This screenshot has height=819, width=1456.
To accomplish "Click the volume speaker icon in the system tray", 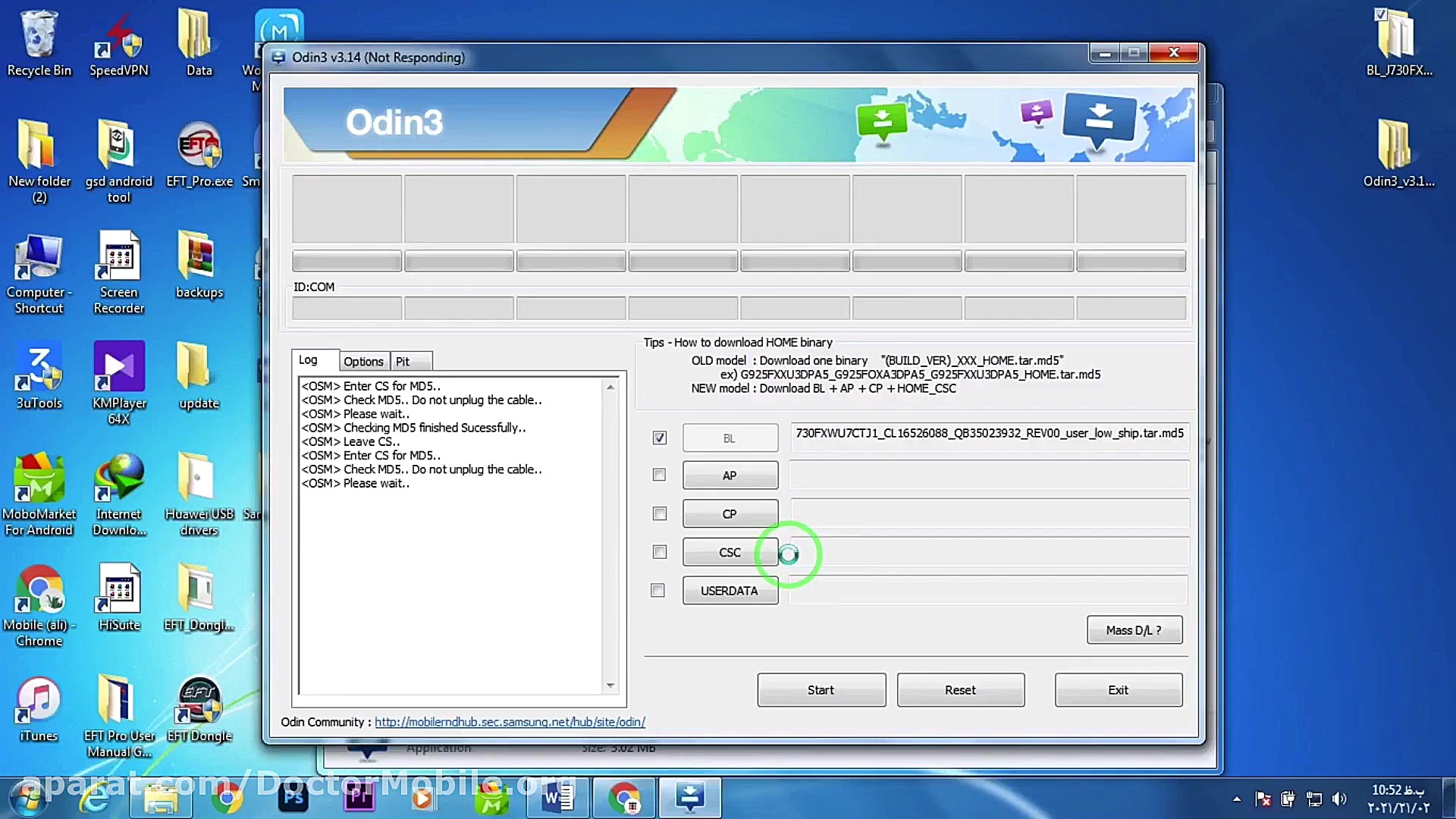I will [x=1339, y=799].
